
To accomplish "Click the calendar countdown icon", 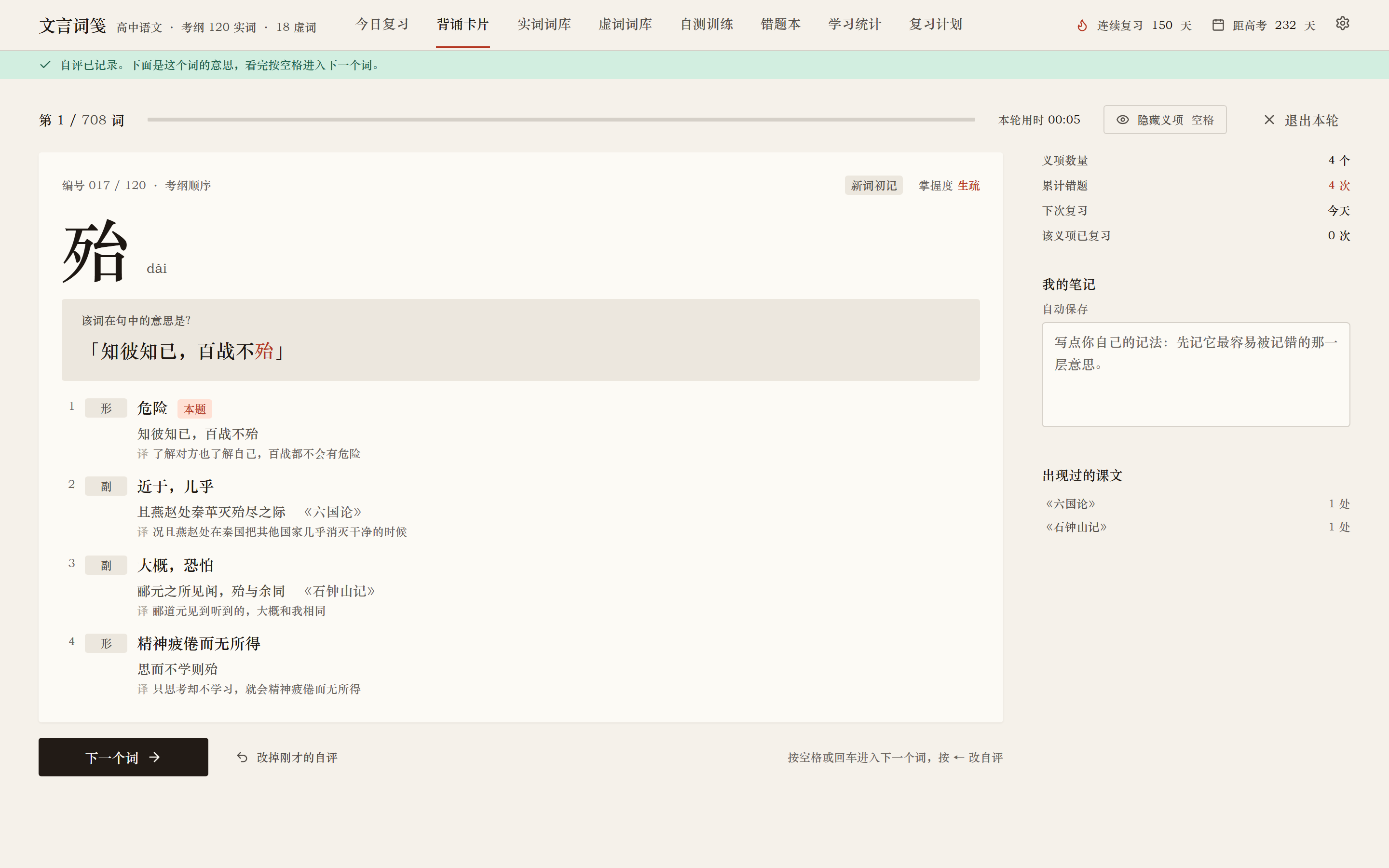I will (x=1218, y=25).
